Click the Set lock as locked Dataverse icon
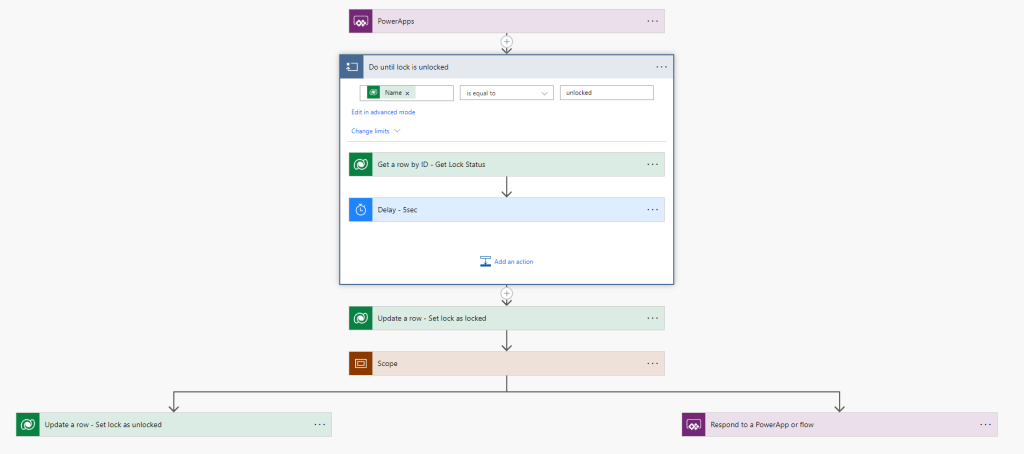Viewport: 1024px width, 454px height. (x=360, y=318)
